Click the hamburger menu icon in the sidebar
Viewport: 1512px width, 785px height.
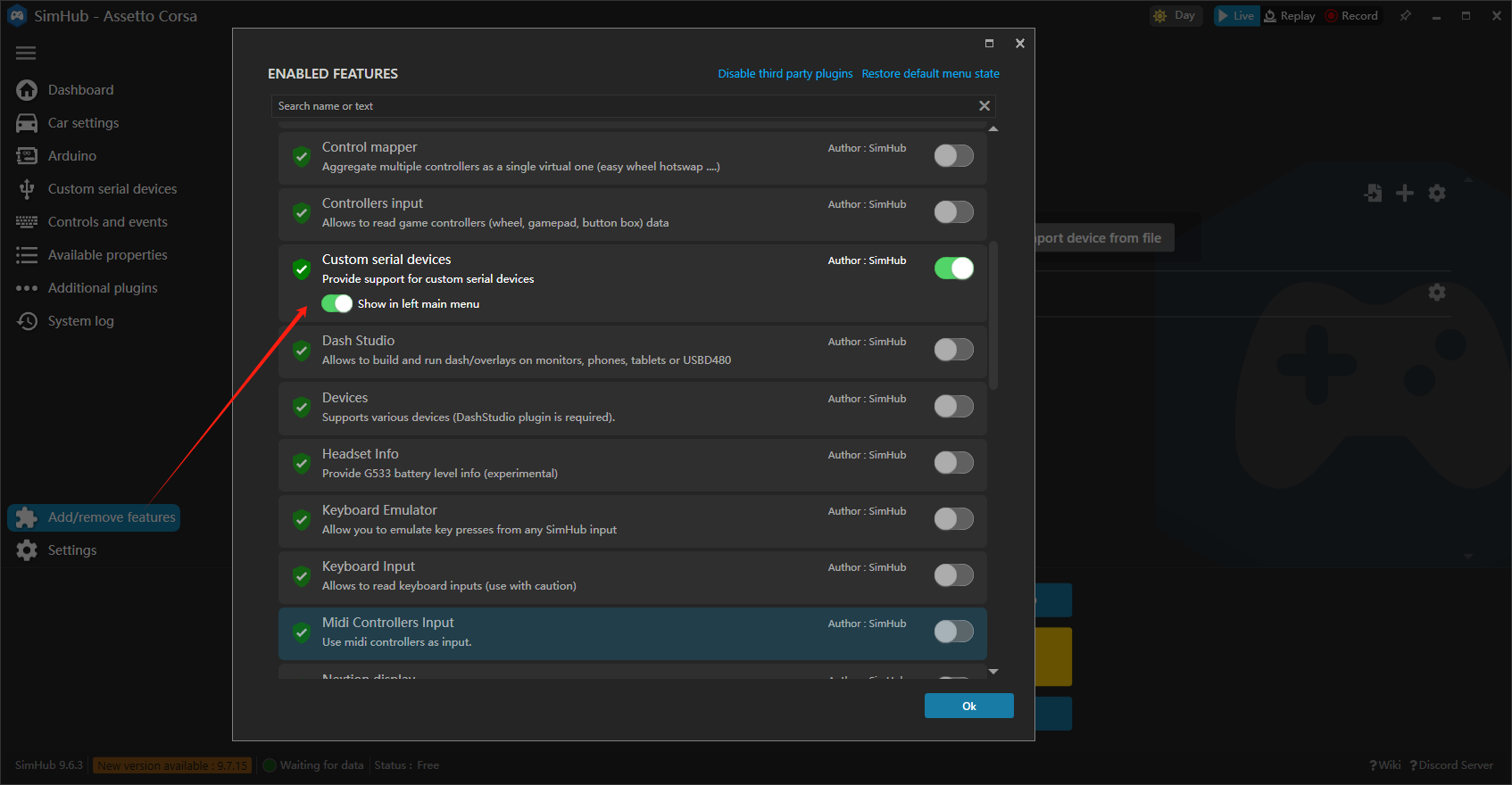click(x=26, y=54)
